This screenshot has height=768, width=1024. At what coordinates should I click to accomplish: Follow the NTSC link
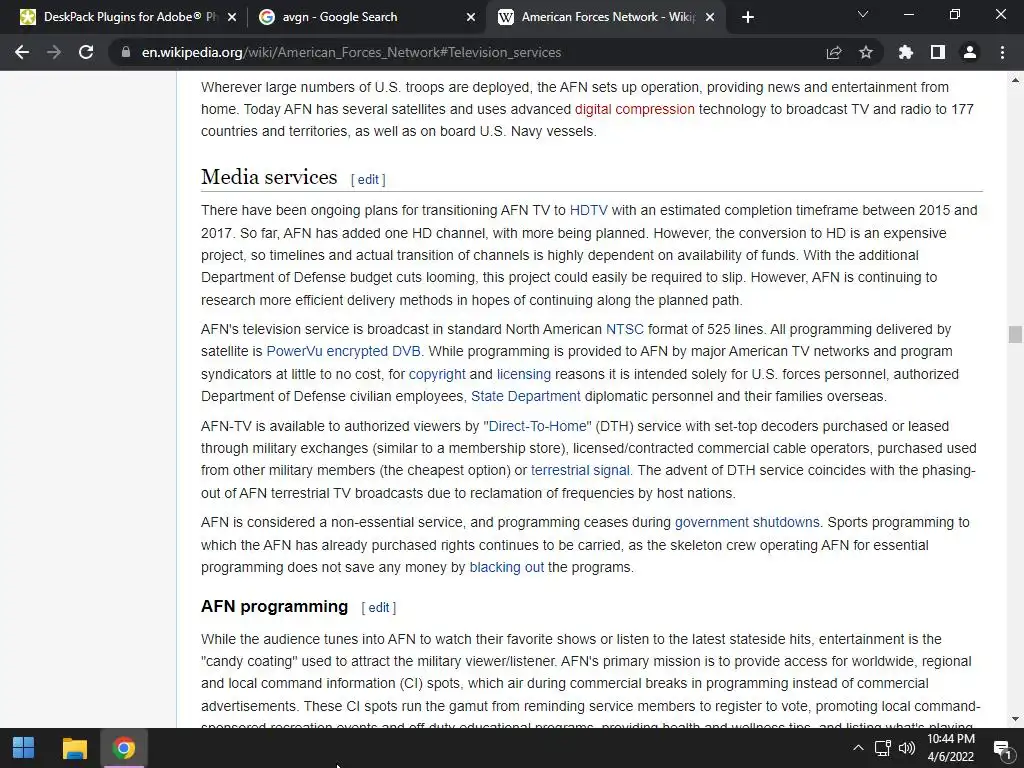coord(624,329)
